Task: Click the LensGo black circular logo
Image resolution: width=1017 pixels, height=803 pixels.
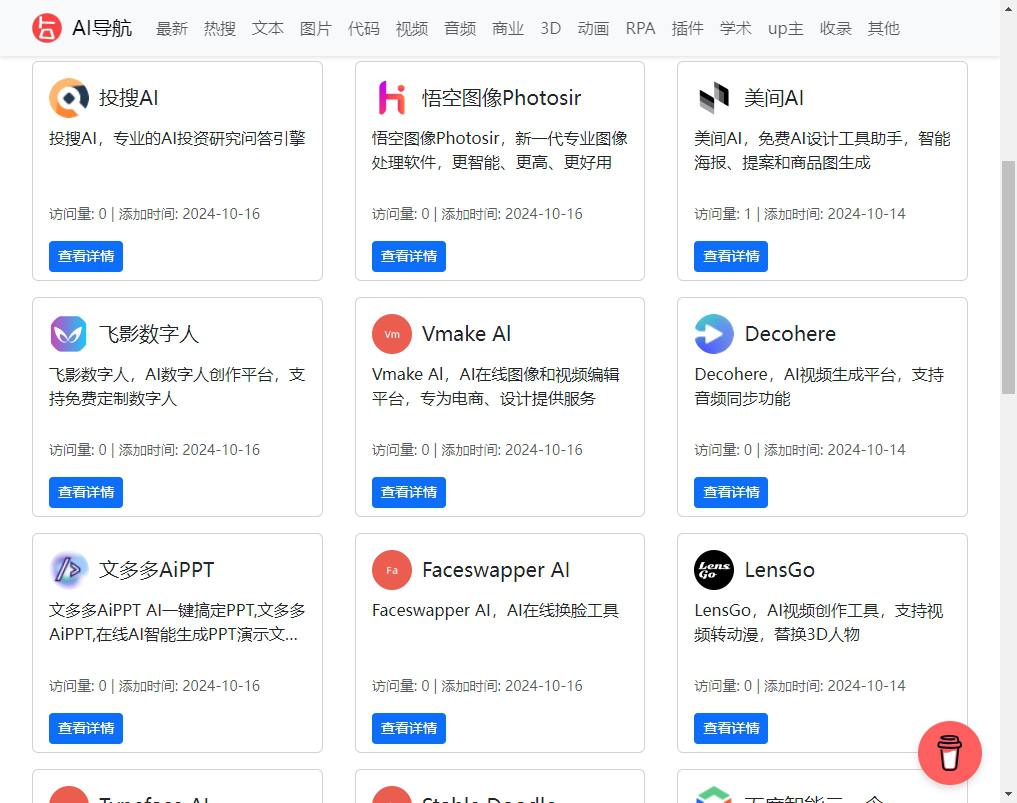Action: click(x=714, y=570)
